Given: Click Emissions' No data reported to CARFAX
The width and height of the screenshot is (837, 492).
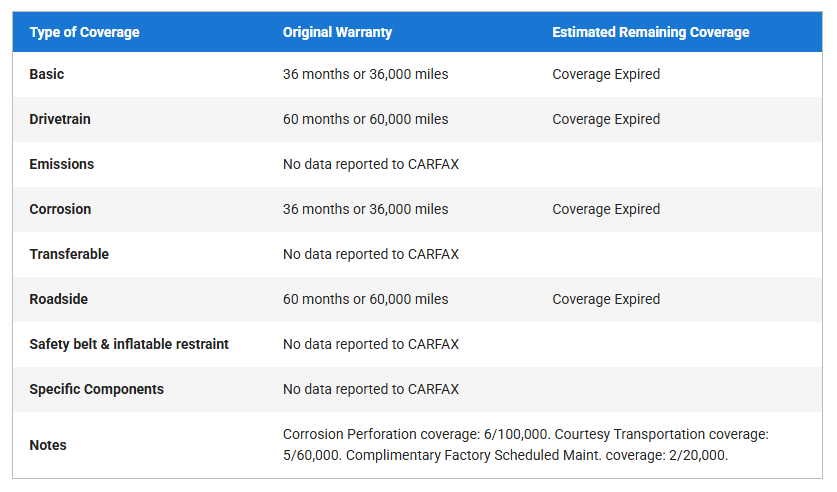Looking at the screenshot, I should click(371, 164).
